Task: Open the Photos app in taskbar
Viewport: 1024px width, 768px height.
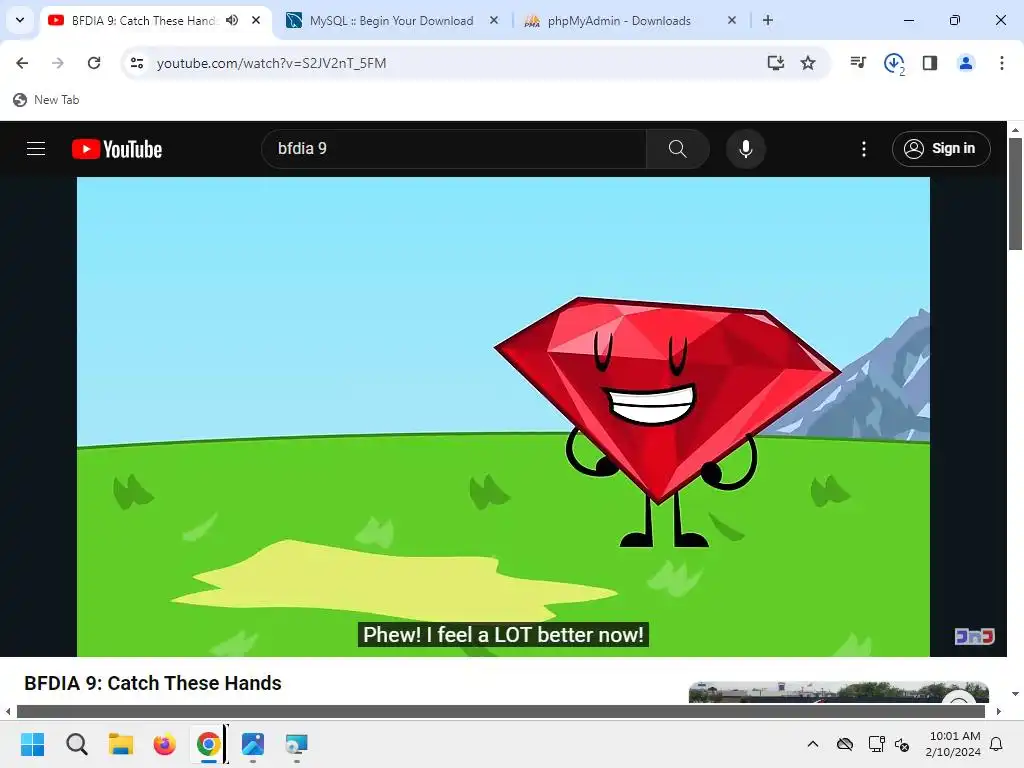Action: point(253,744)
